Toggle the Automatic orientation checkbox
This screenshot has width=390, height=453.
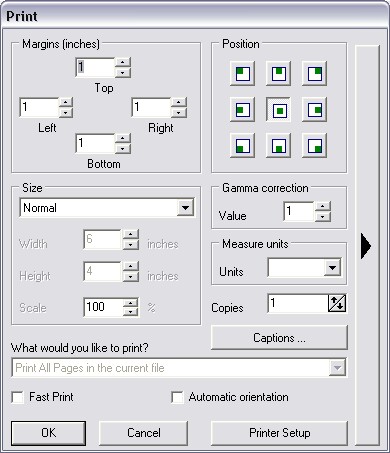pyautogui.click(x=177, y=397)
